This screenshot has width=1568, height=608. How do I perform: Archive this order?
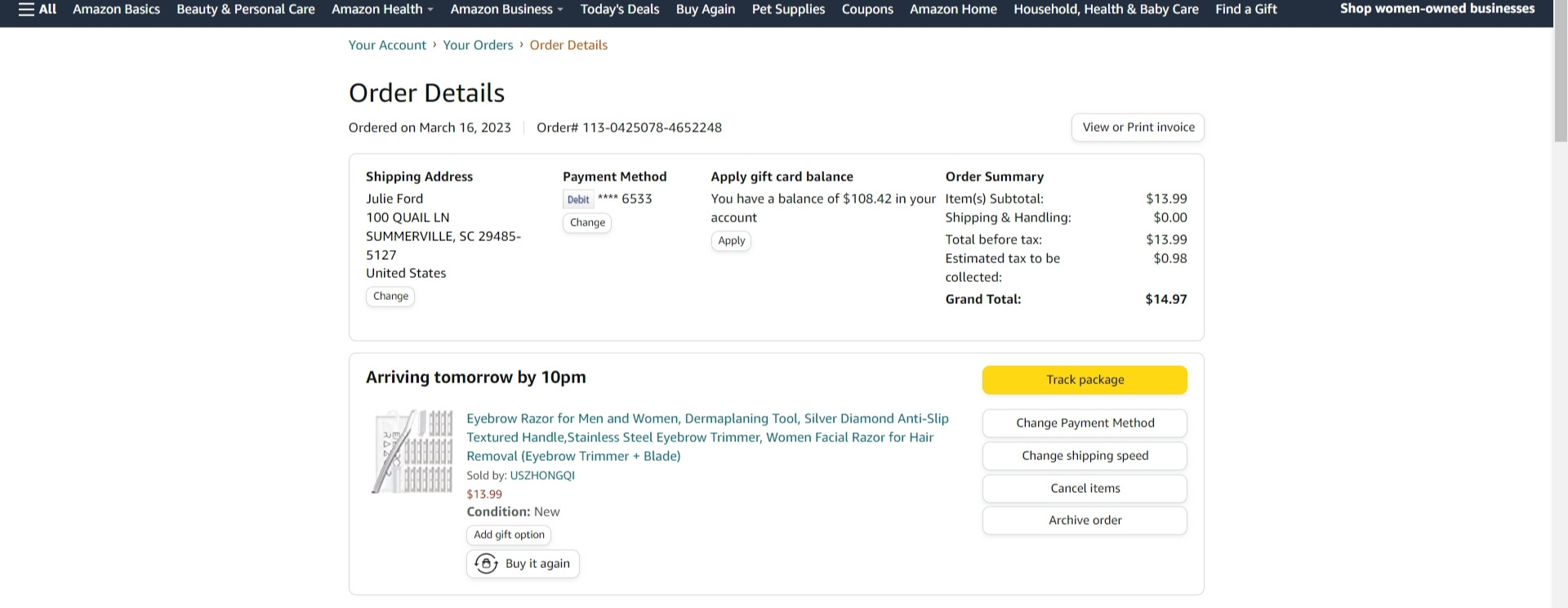1085,521
